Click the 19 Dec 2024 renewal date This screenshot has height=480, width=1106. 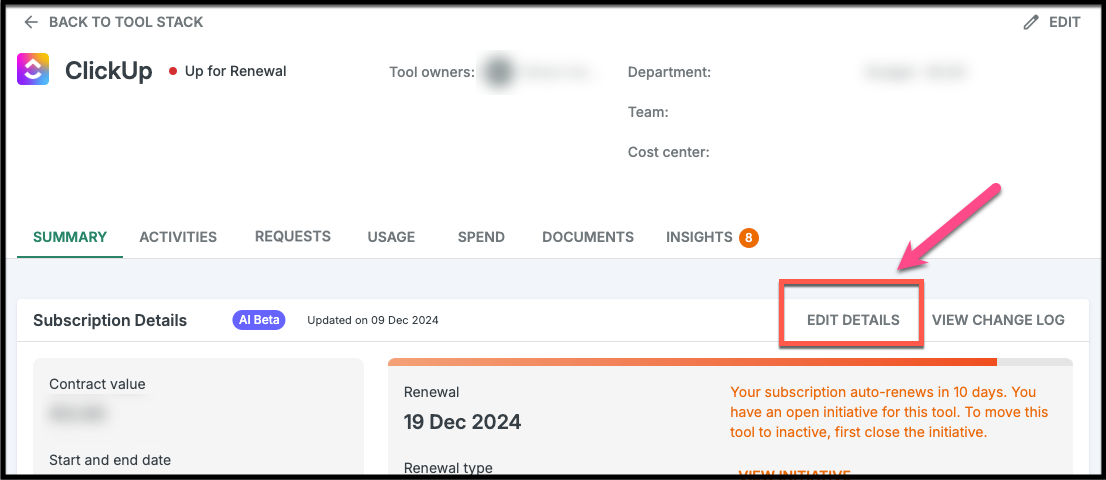(x=462, y=421)
